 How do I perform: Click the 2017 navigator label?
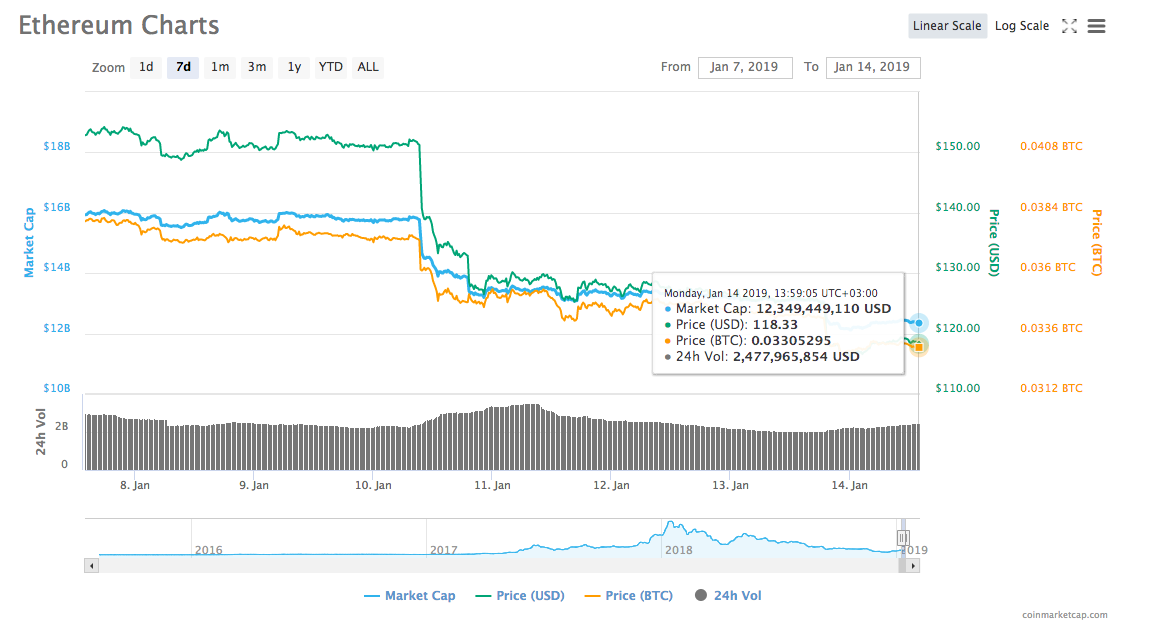click(443, 550)
